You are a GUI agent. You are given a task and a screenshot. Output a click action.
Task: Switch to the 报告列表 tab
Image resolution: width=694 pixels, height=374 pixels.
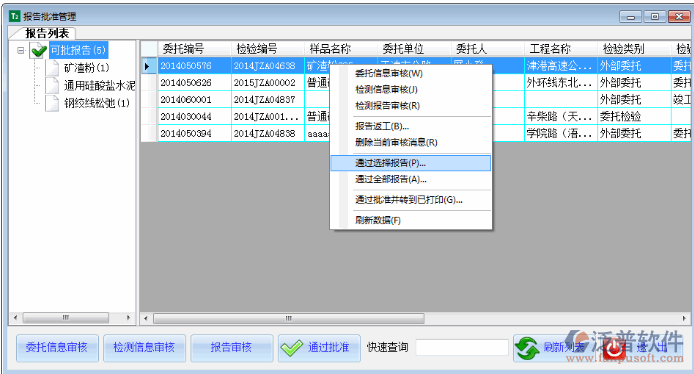[x=46, y=33]
